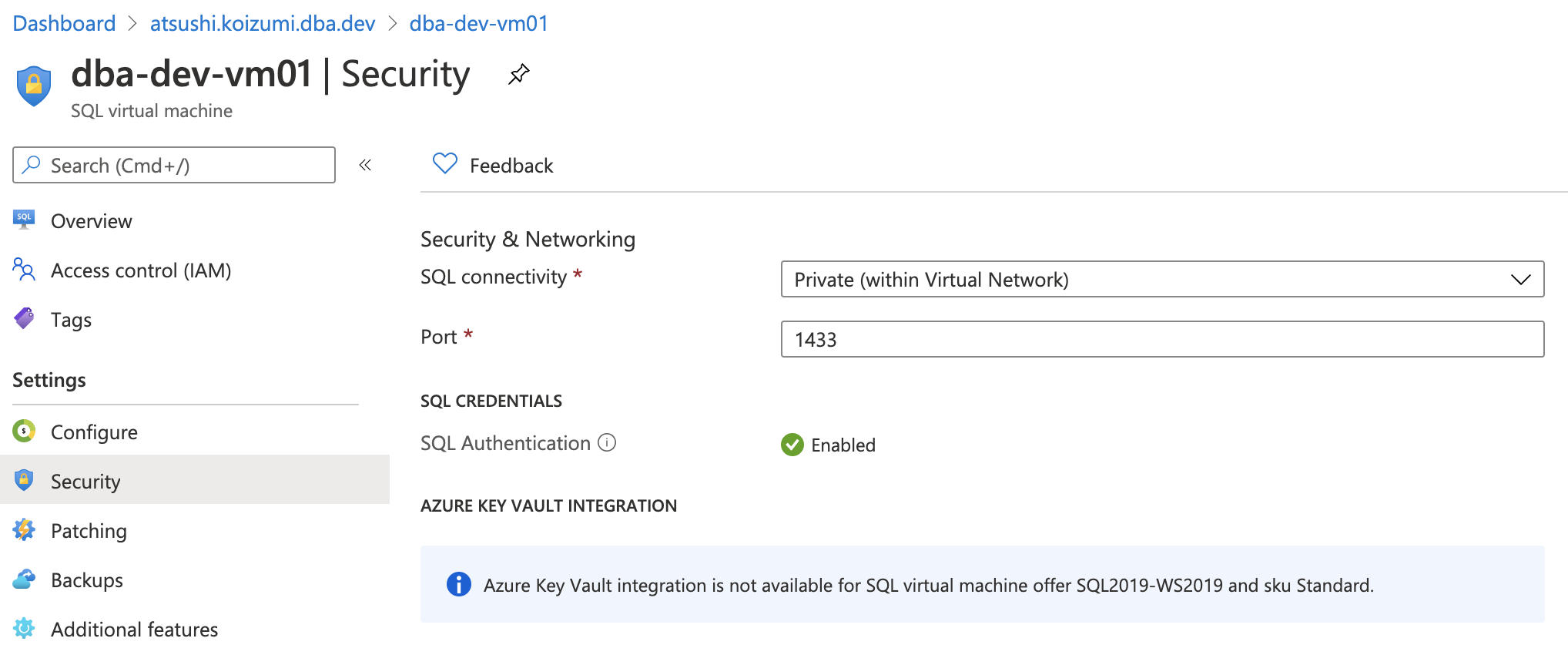The image size is (1568, 655).
Task: Open the Overview menu item
Action: [91, 221]
